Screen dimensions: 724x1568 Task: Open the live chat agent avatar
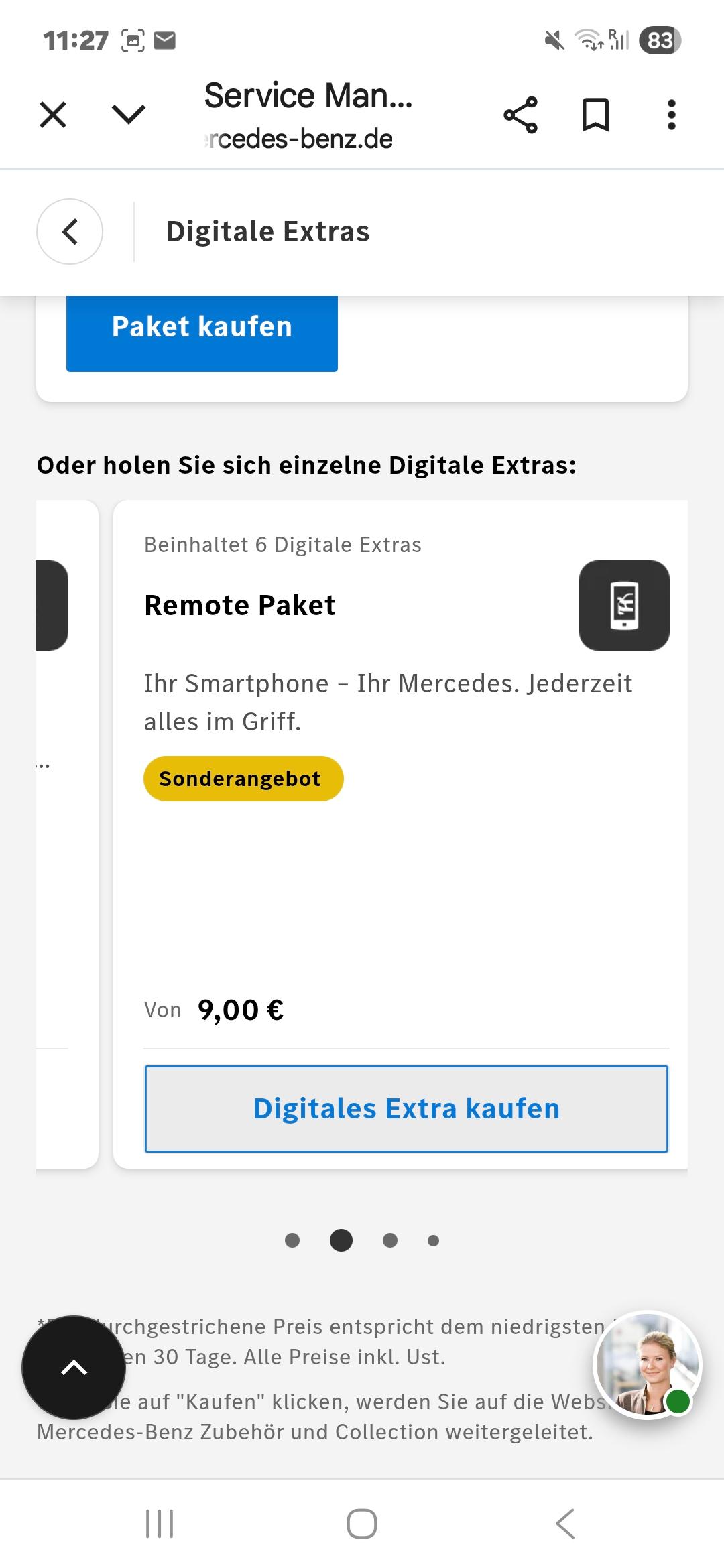coord(648,1365)
